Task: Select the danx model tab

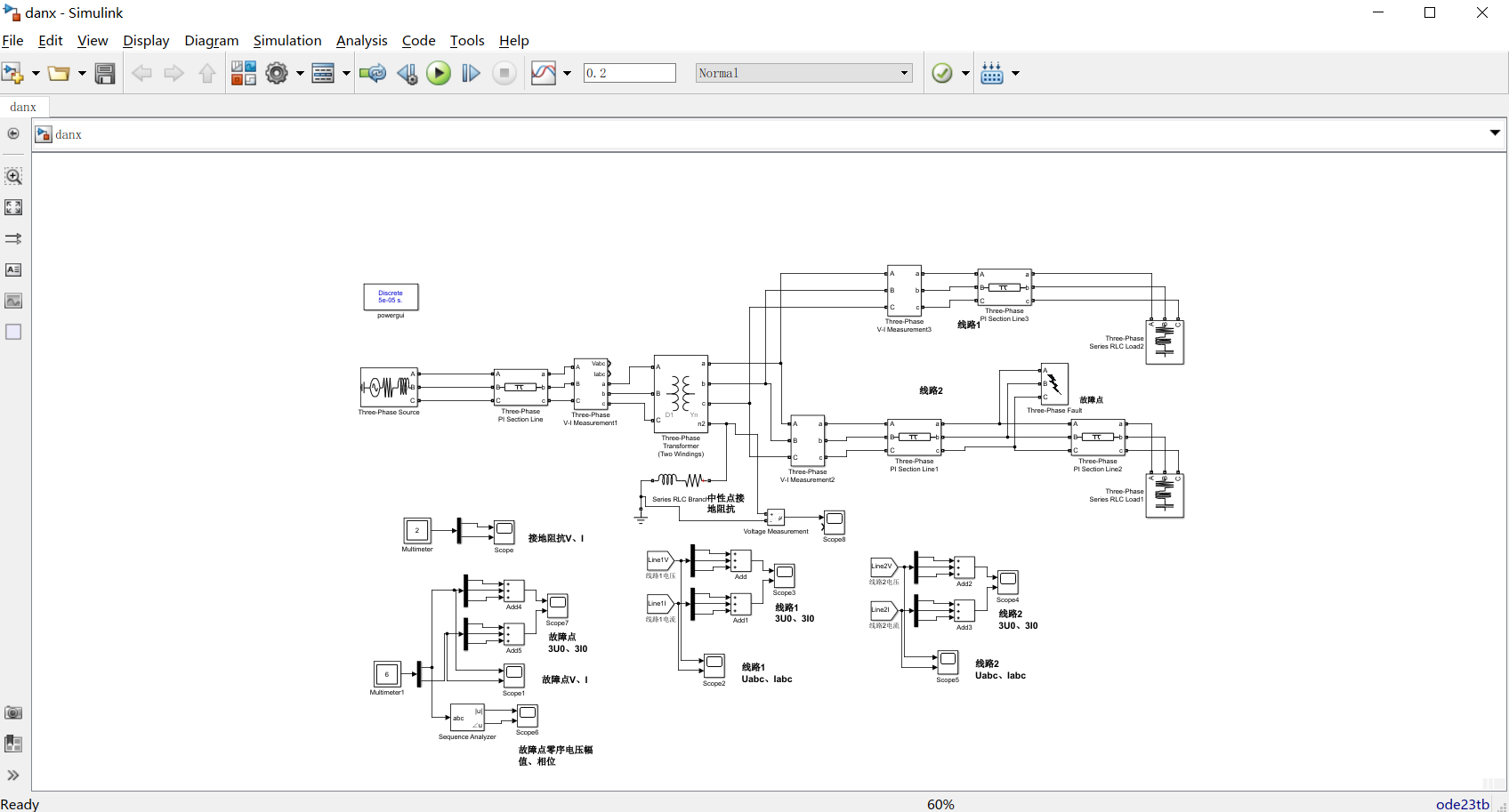Action: [23, 107]
